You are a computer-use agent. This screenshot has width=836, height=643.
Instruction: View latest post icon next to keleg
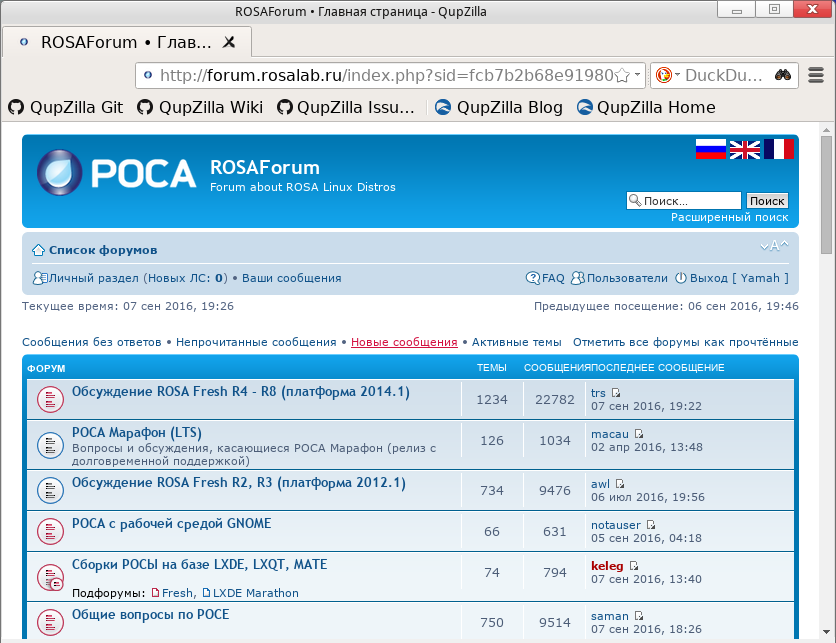tap(633, 566)
